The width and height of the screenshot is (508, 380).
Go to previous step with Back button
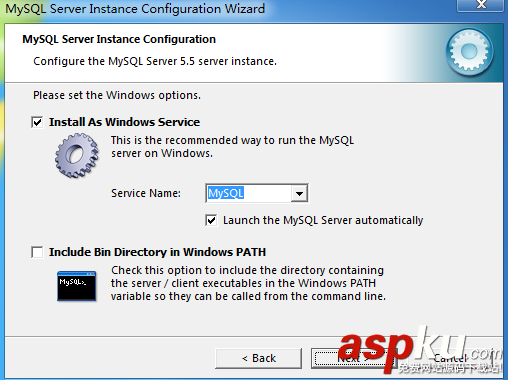[x=259, y=358]
